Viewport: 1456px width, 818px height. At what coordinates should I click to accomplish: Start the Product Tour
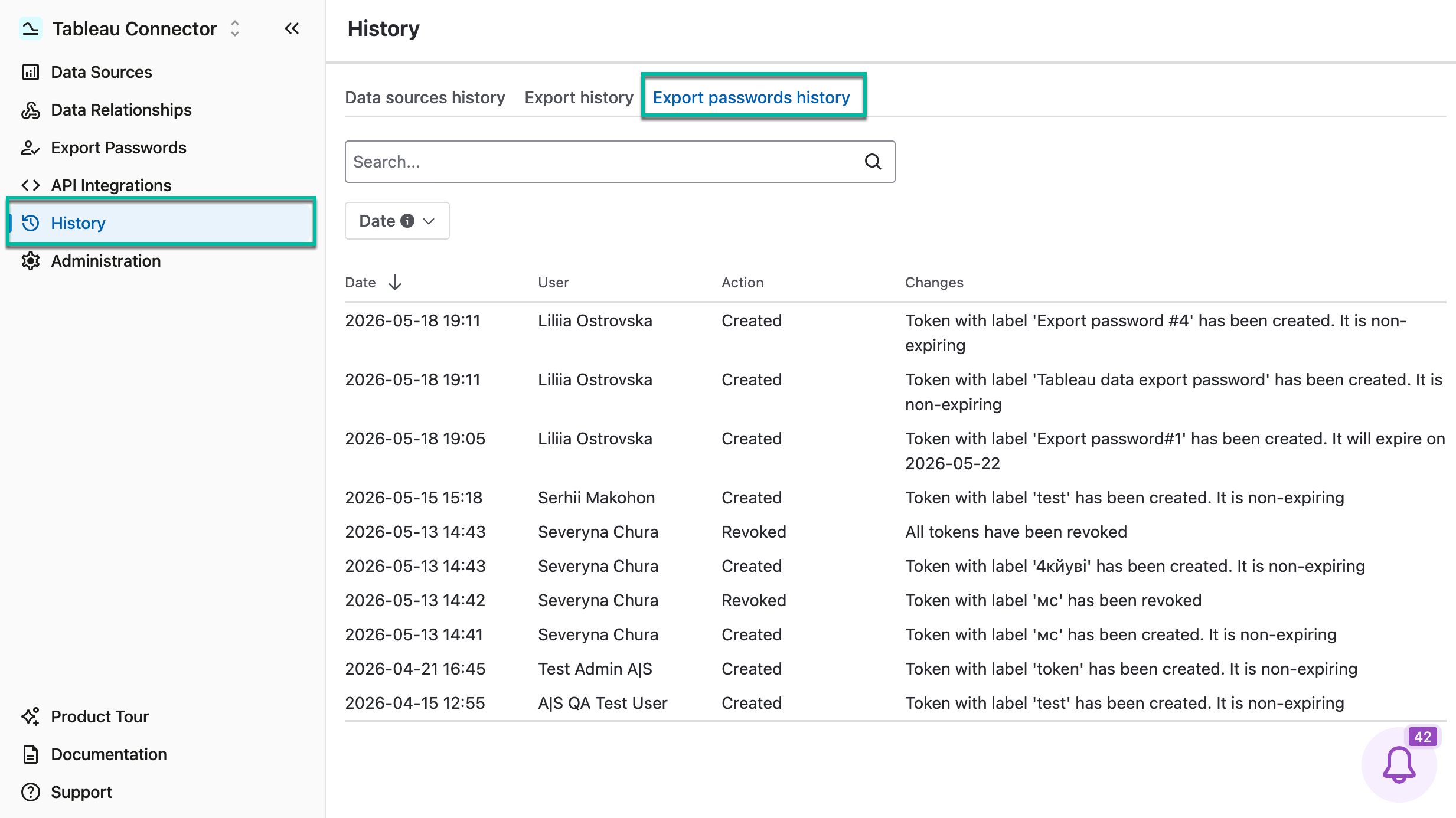point(100,716)
